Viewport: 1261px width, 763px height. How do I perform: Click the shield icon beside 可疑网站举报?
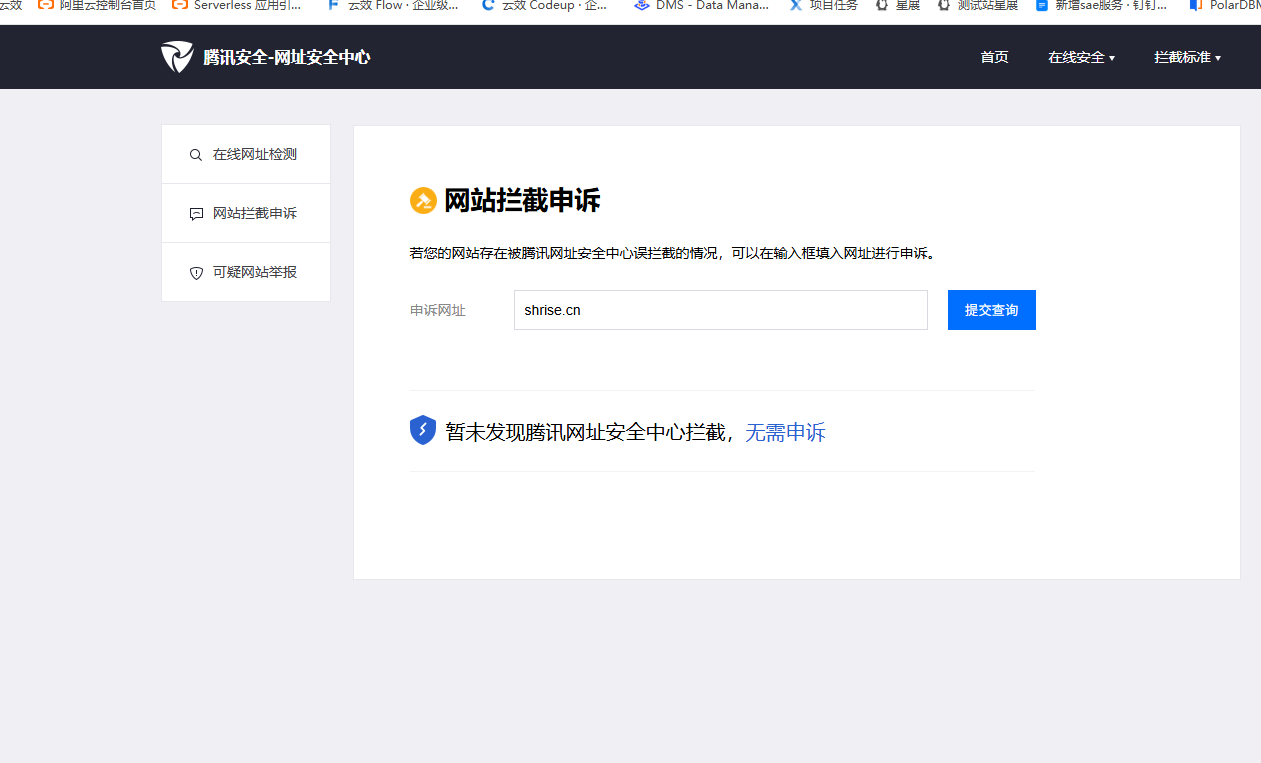[196, 273]
